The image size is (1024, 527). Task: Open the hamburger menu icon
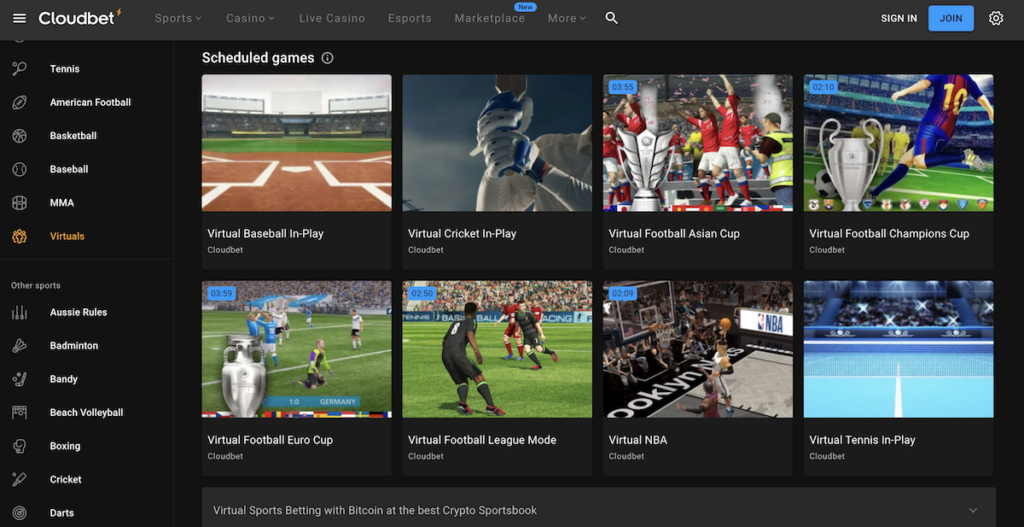20,18
